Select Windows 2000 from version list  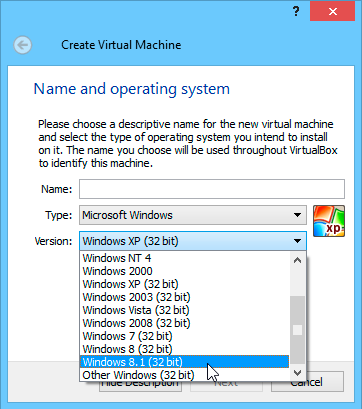point(184,271)
